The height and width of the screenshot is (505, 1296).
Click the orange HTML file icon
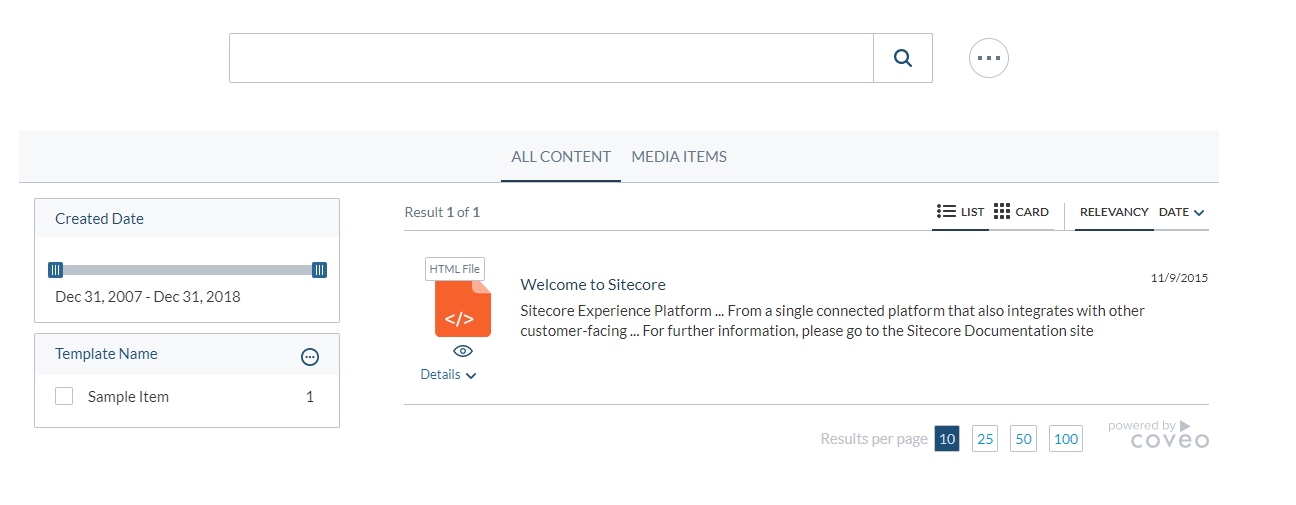pos(462,309)
